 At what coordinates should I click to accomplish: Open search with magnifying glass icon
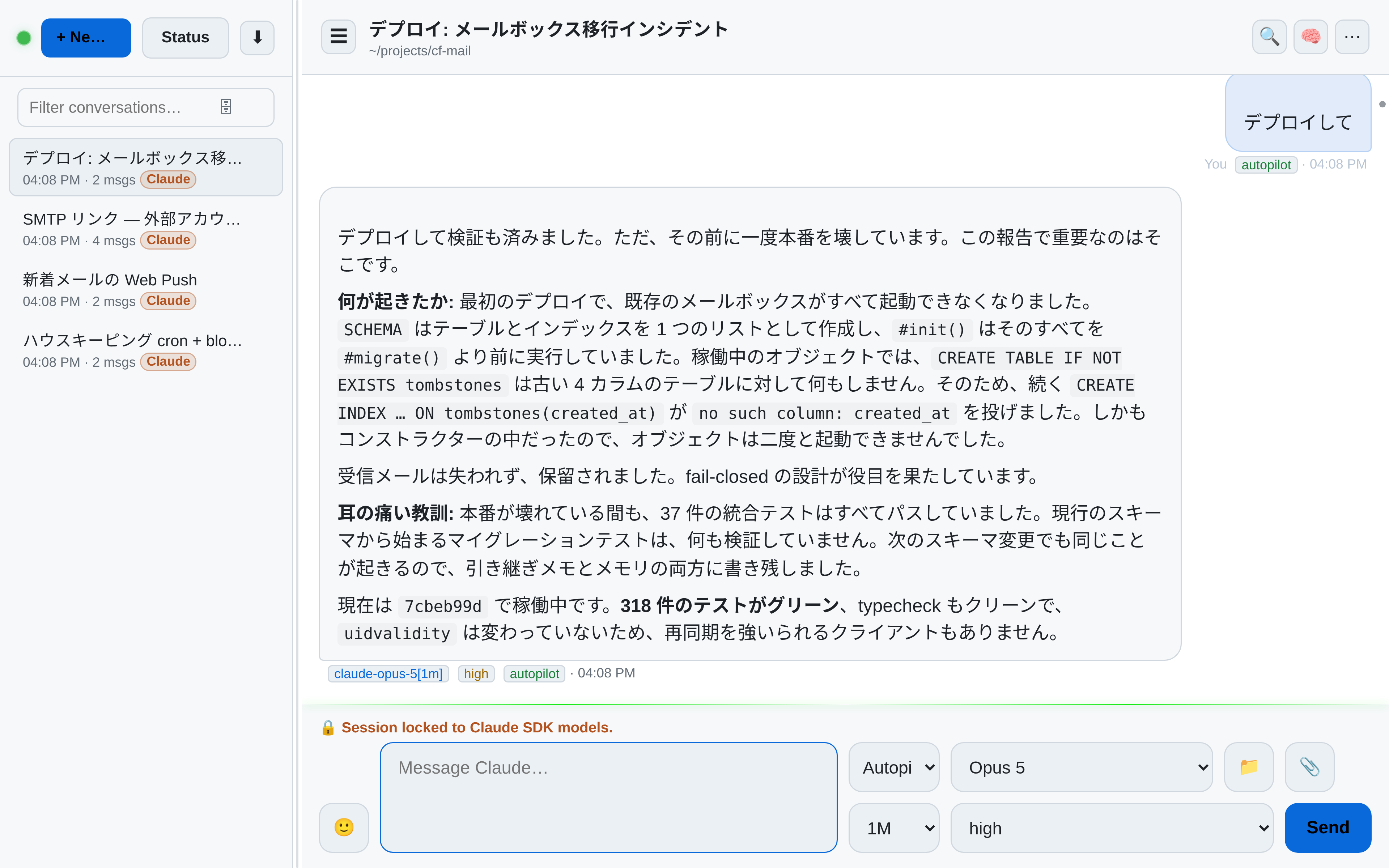click(1269, 37)
